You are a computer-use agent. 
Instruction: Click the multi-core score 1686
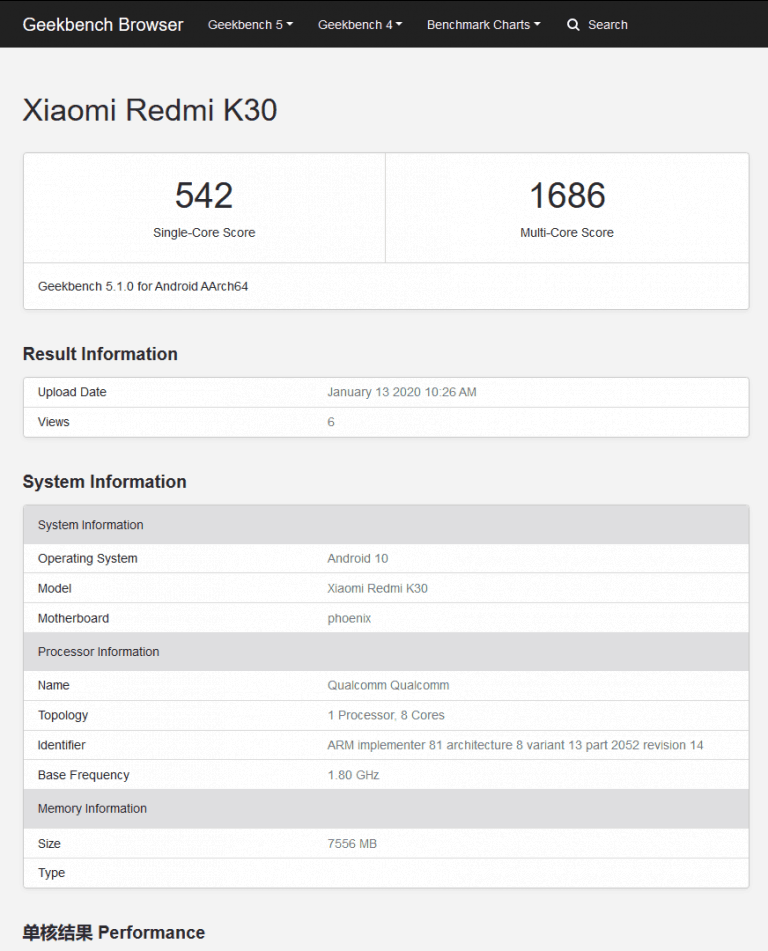tap(567, 195)
